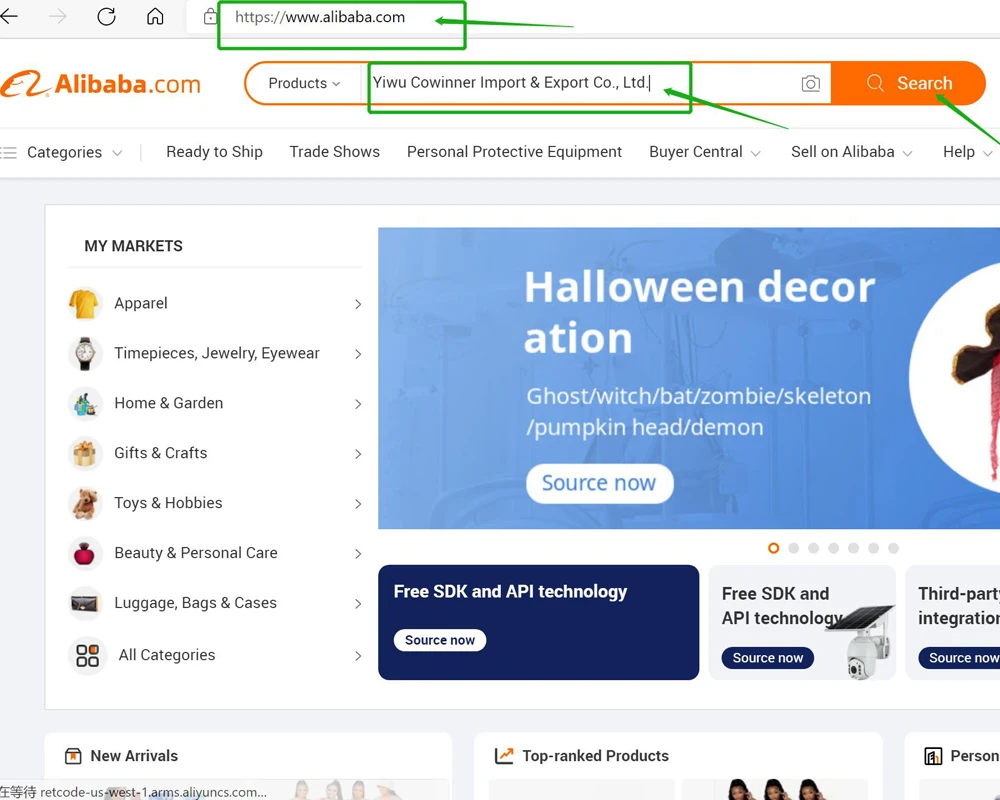
Task: Expand Toys & Hobbies chevron
Action: tap(358, 504)
